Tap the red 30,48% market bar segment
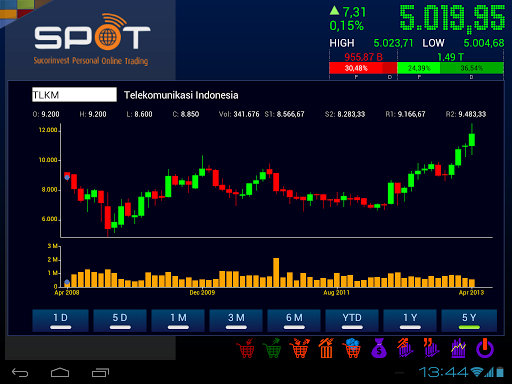512x384 pixels. (x=356, y=68)
